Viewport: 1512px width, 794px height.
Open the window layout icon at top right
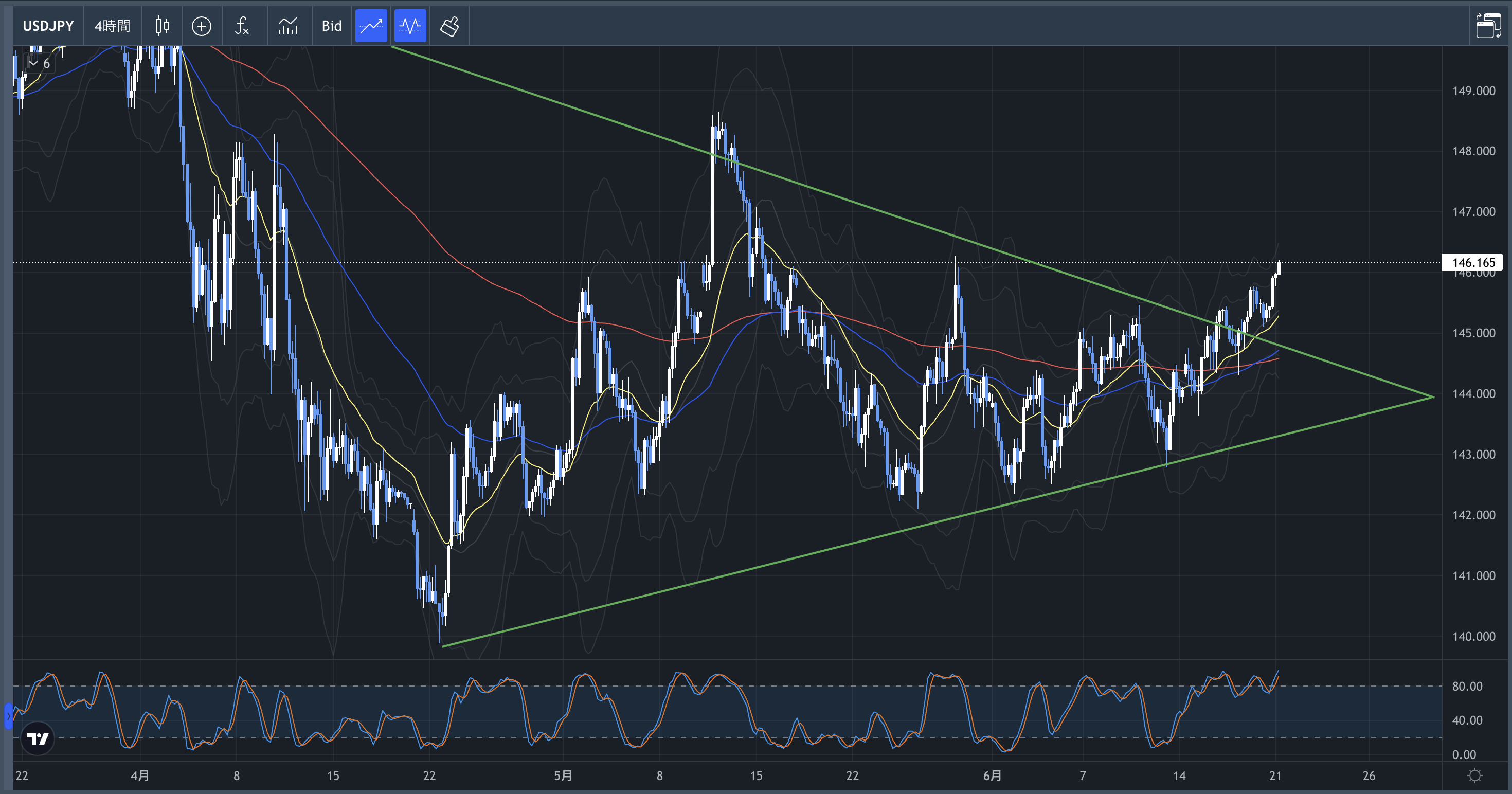tap(1488, 26)
